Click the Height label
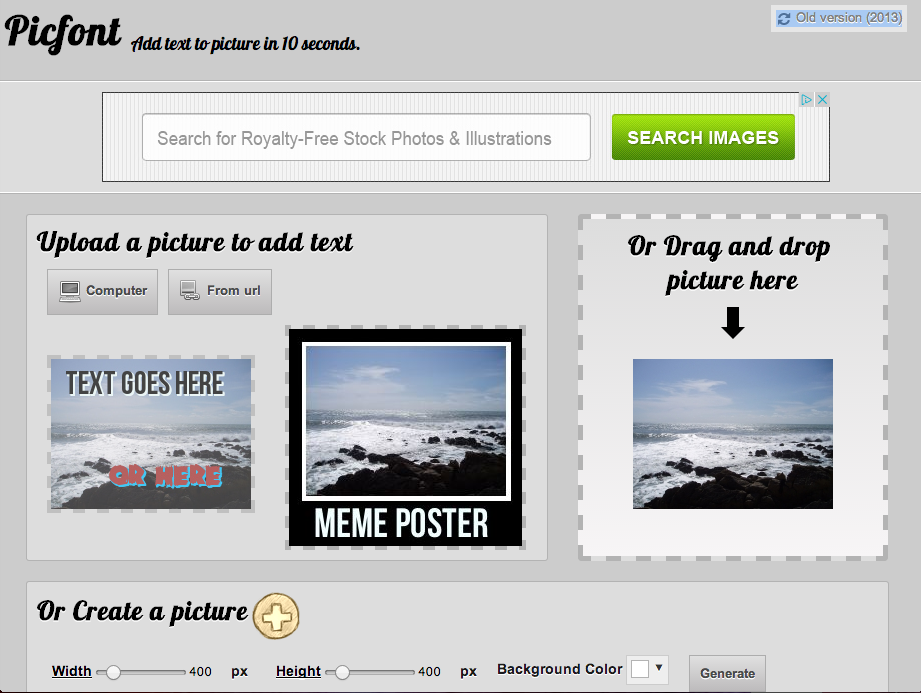The width and height of the screenshot is (921, 693). point(298,671)
